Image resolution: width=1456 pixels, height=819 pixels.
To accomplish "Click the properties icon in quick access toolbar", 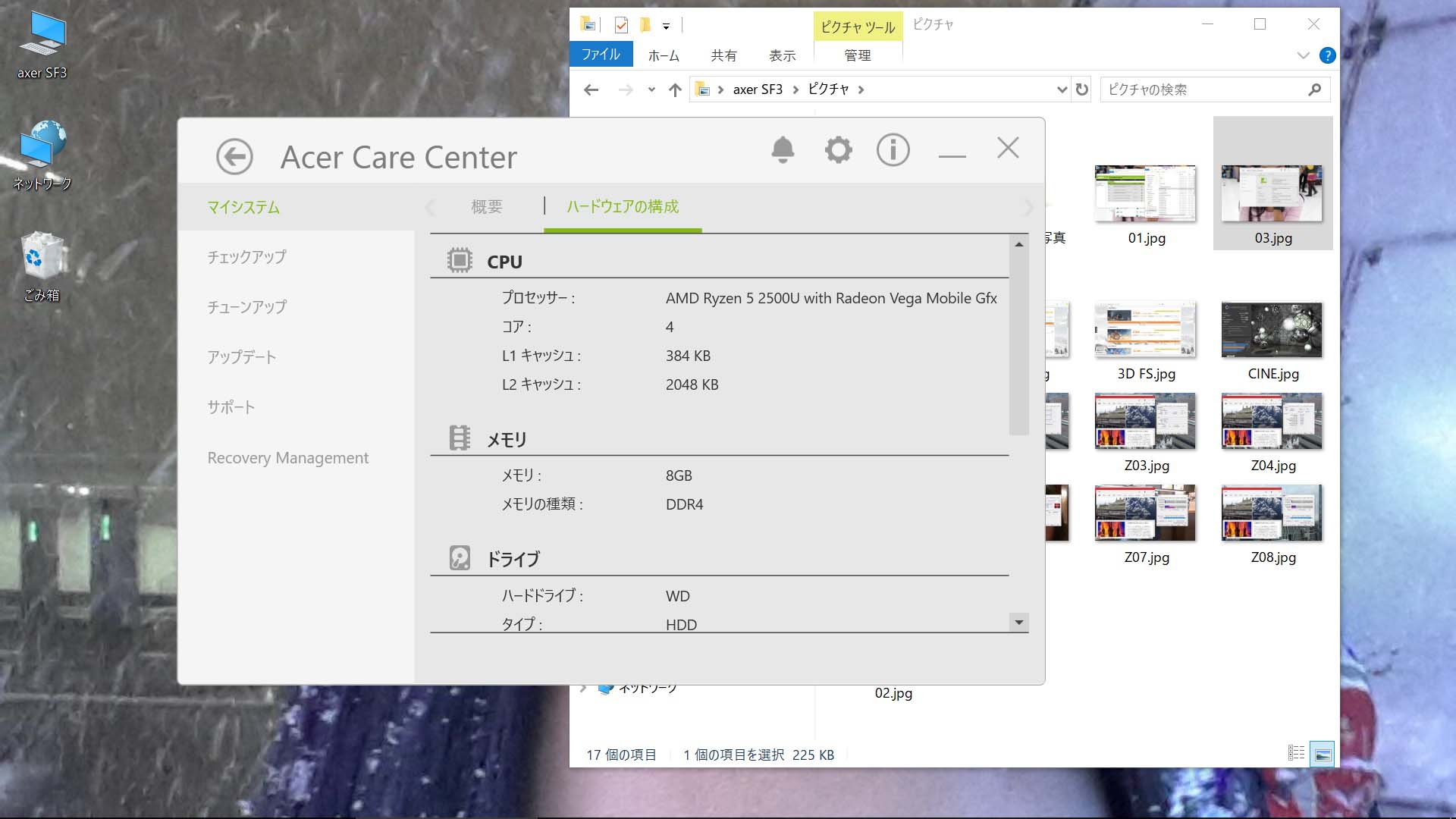I will (x=621, y=25).
